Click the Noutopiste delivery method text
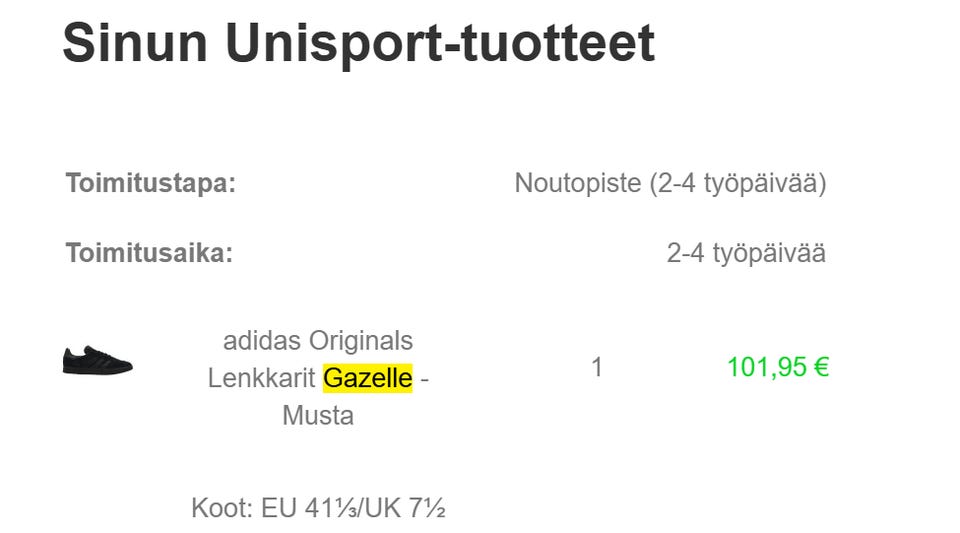The width and height of the screenshot is (960, 533). point(577,184)
